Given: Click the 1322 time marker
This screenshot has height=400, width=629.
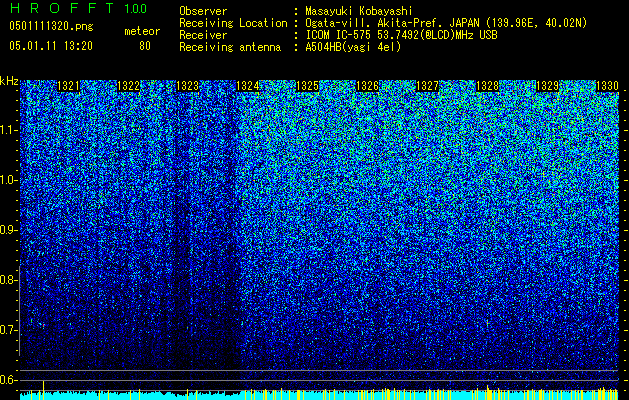Looking at the screenshot, I should pos(128,86).
